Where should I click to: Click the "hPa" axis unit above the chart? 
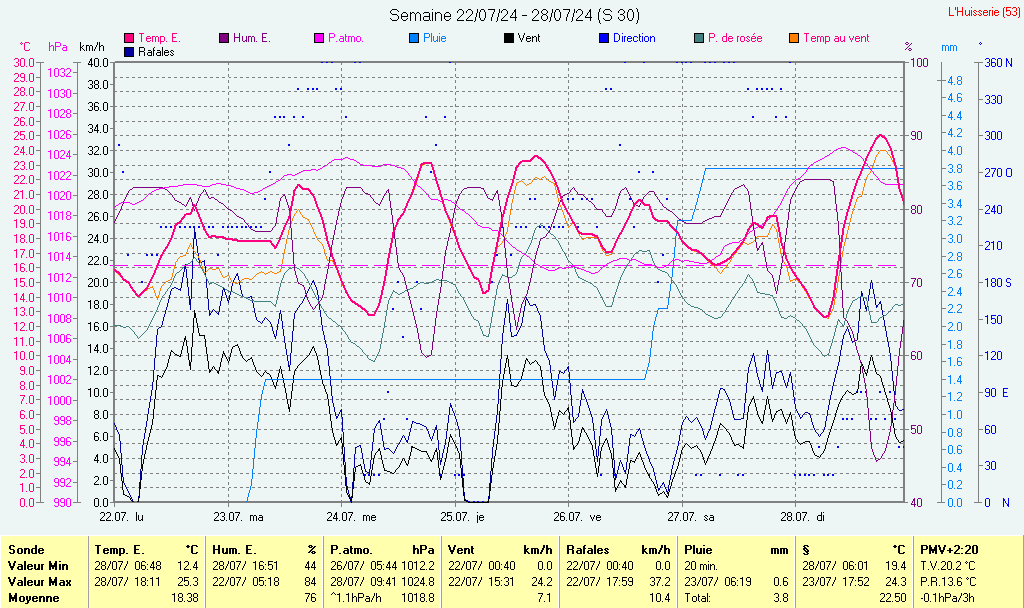(58, 47)
